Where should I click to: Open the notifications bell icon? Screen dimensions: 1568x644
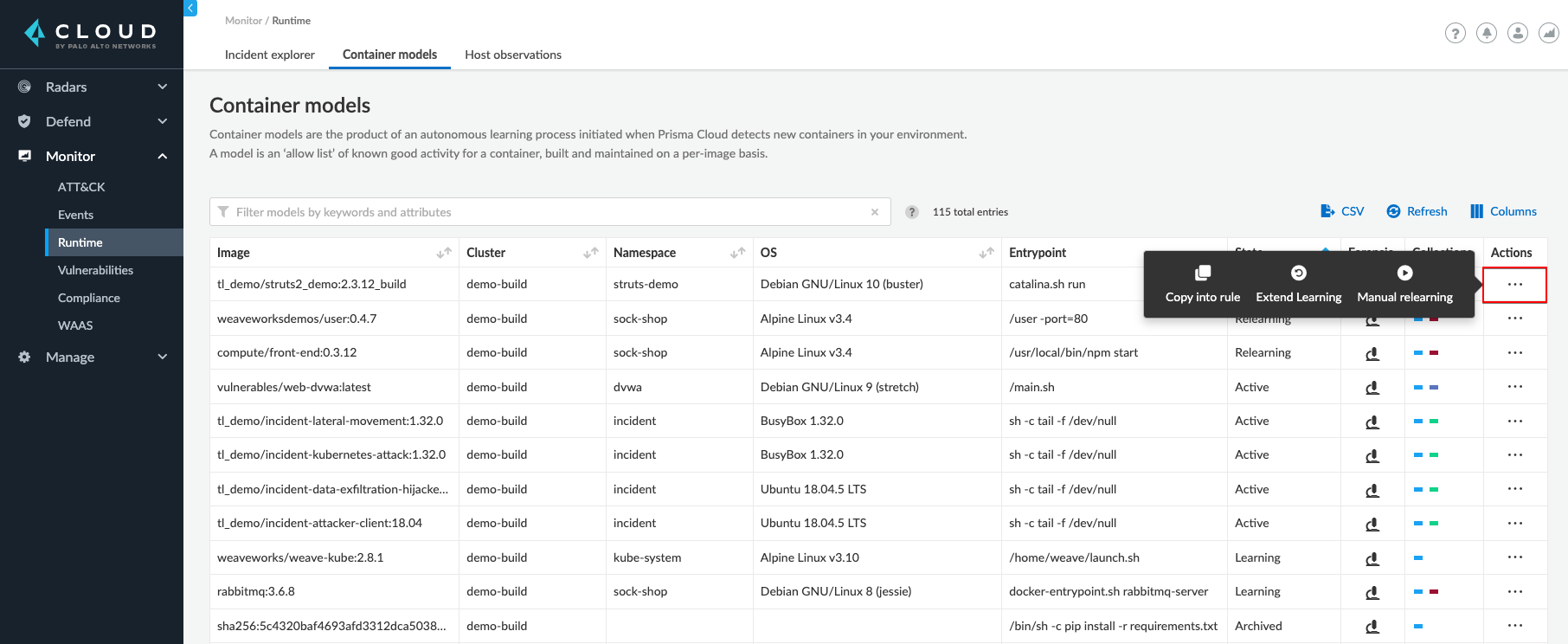tap(1487, 33)
